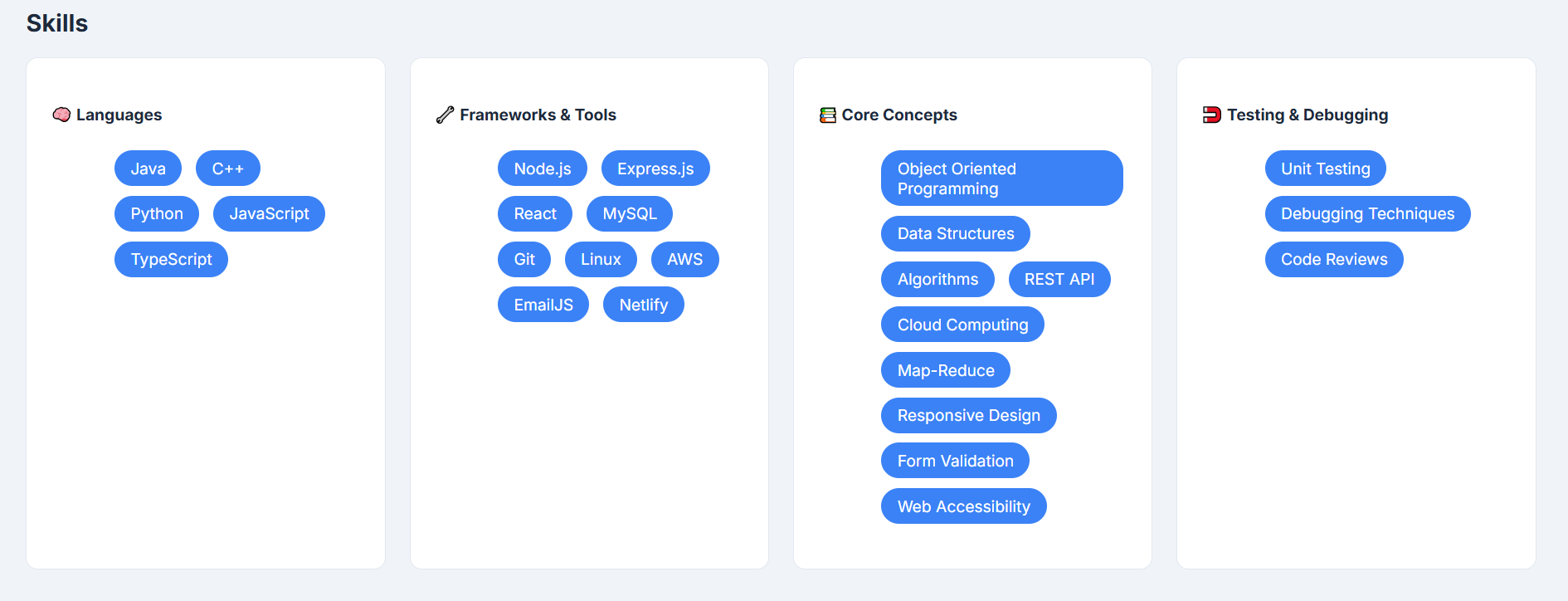Select the Express.js pill
This screenshot has height=601, width=1568.
click(x=655, y=169)
